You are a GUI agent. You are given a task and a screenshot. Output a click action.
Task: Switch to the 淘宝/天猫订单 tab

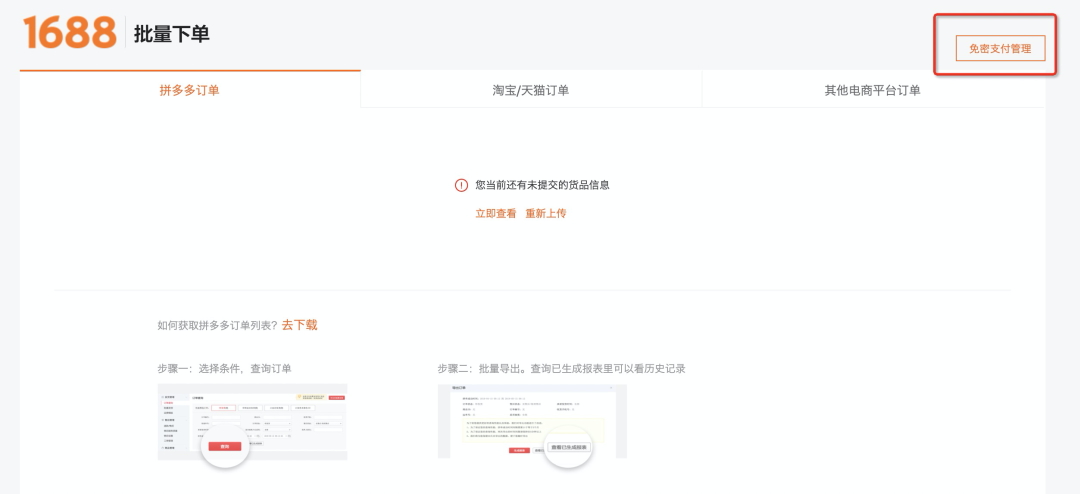click(x=531, y=90)
